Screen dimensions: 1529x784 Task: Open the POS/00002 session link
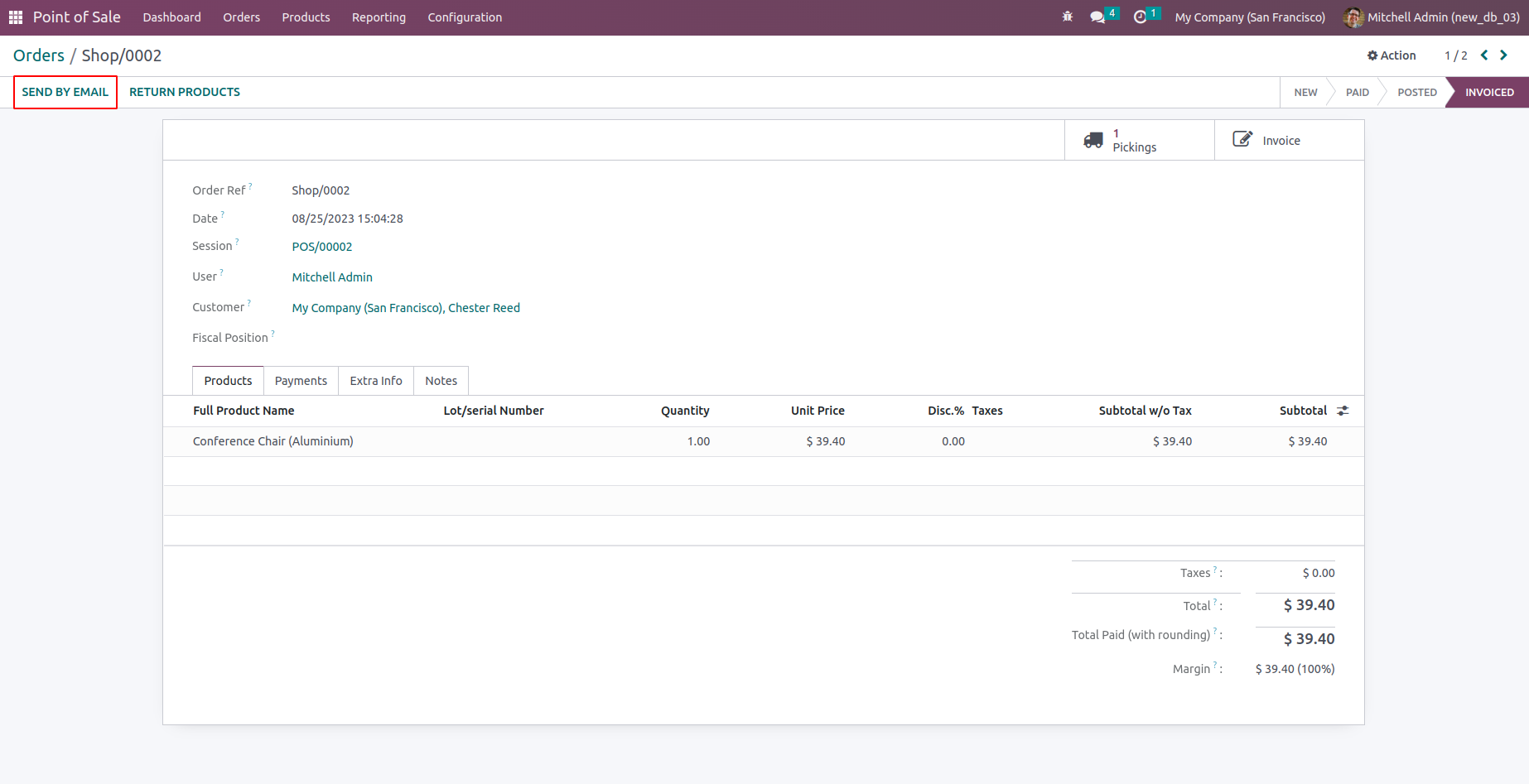[x=322, y=247]
